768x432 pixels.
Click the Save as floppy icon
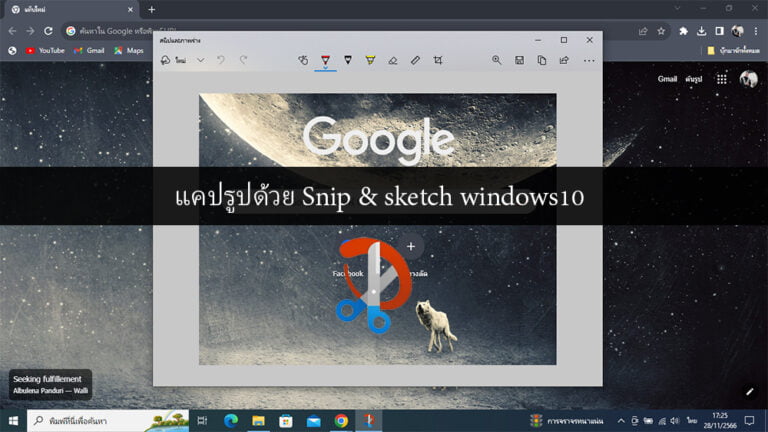tap(519, 60)
